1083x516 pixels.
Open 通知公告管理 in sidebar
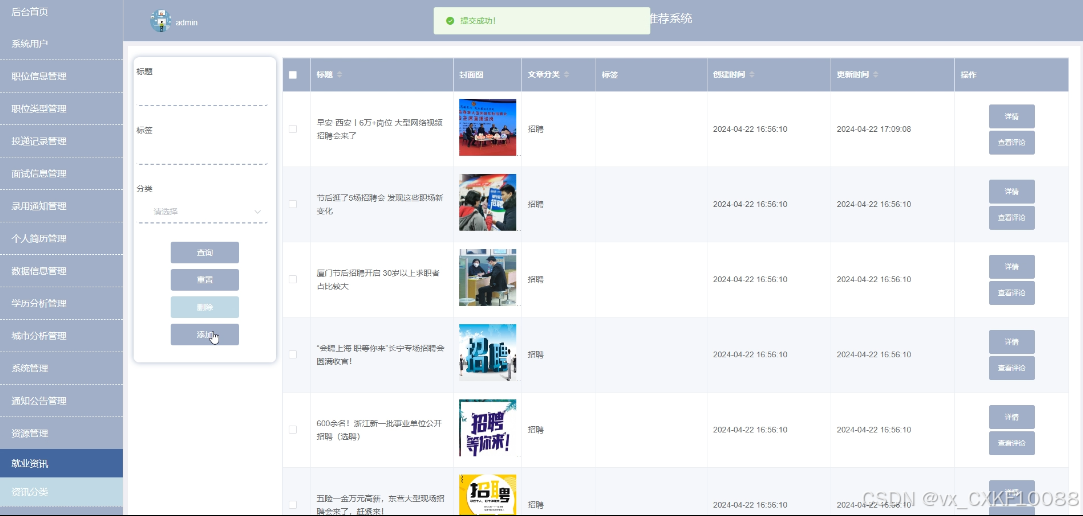tap(61, 401)
